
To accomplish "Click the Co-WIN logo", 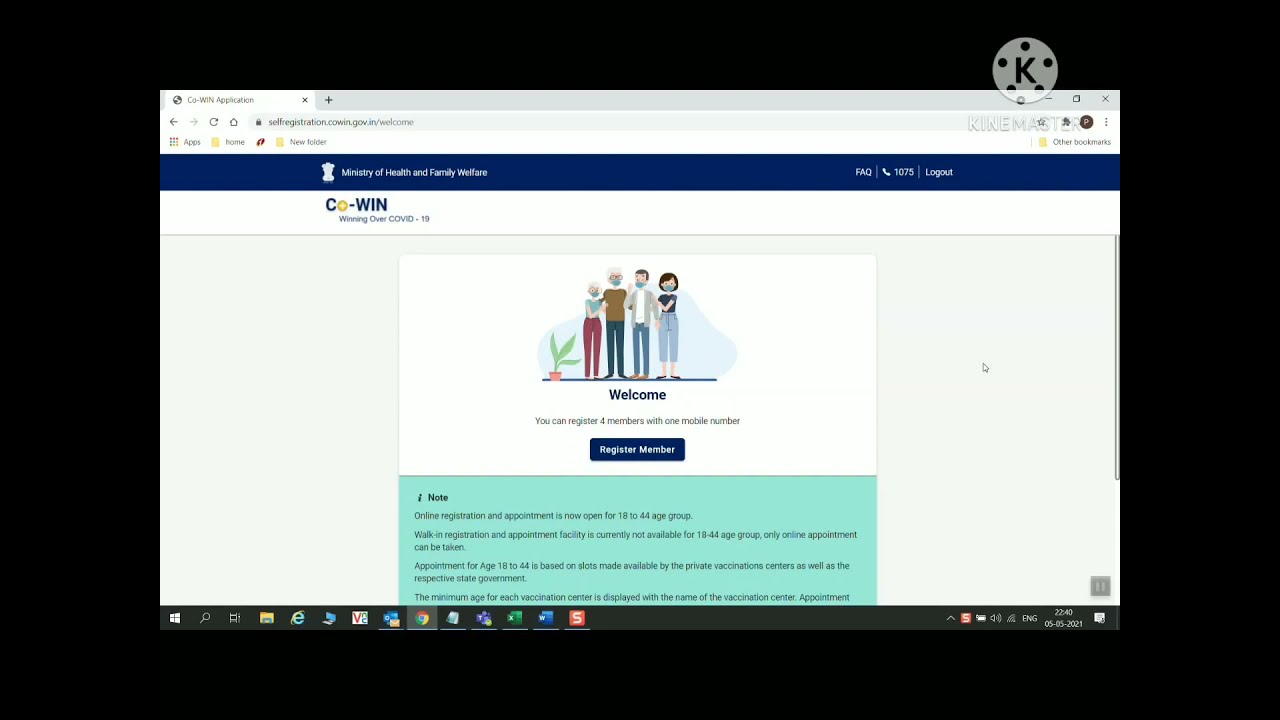I will click(377, 210).
